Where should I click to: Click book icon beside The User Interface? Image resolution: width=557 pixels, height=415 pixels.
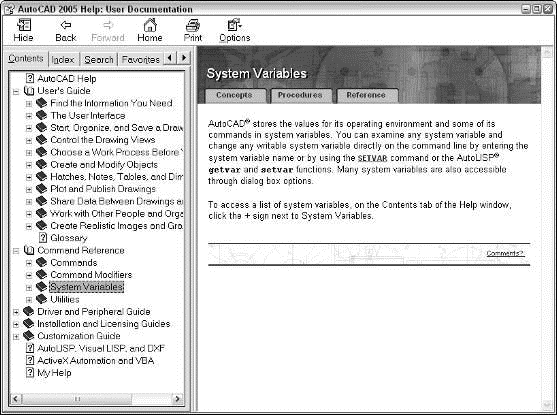(x=42, y=115)
